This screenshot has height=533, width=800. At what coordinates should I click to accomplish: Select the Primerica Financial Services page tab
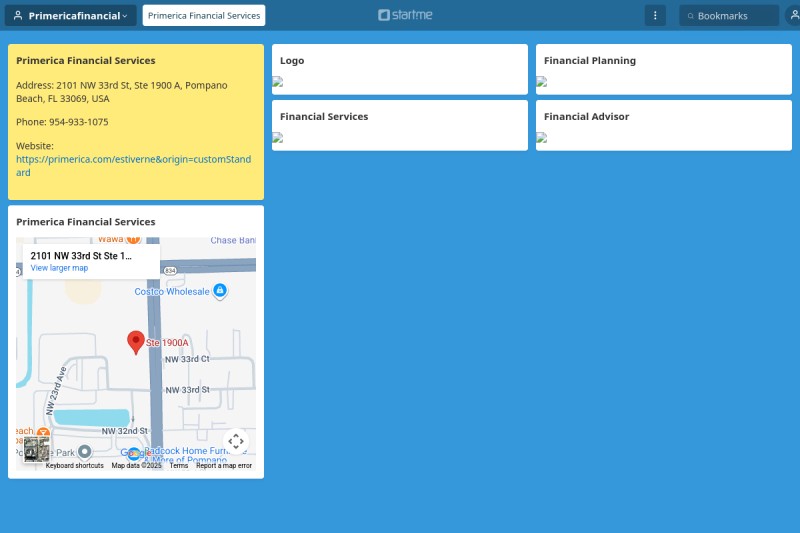tap(204, 15)
